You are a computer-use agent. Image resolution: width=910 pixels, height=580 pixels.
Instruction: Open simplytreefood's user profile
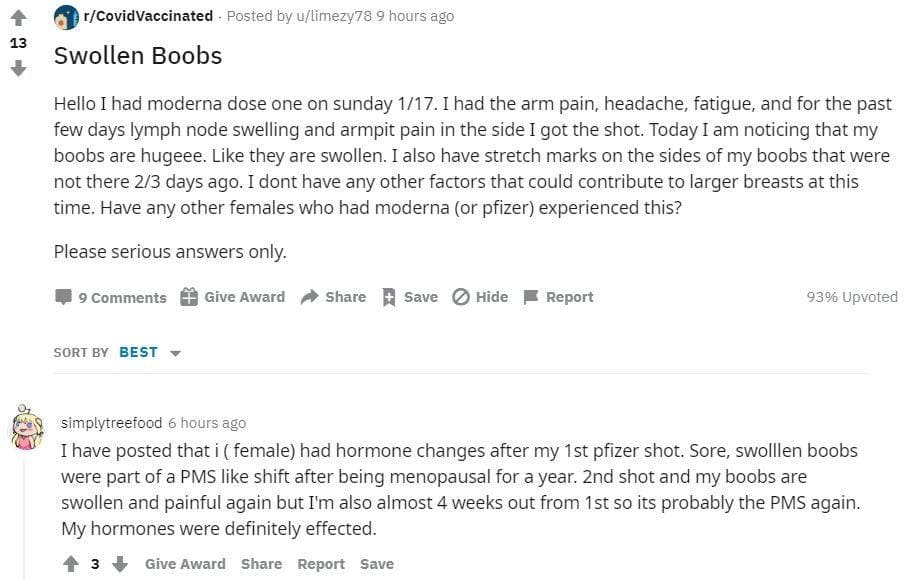tap(111, 423)
